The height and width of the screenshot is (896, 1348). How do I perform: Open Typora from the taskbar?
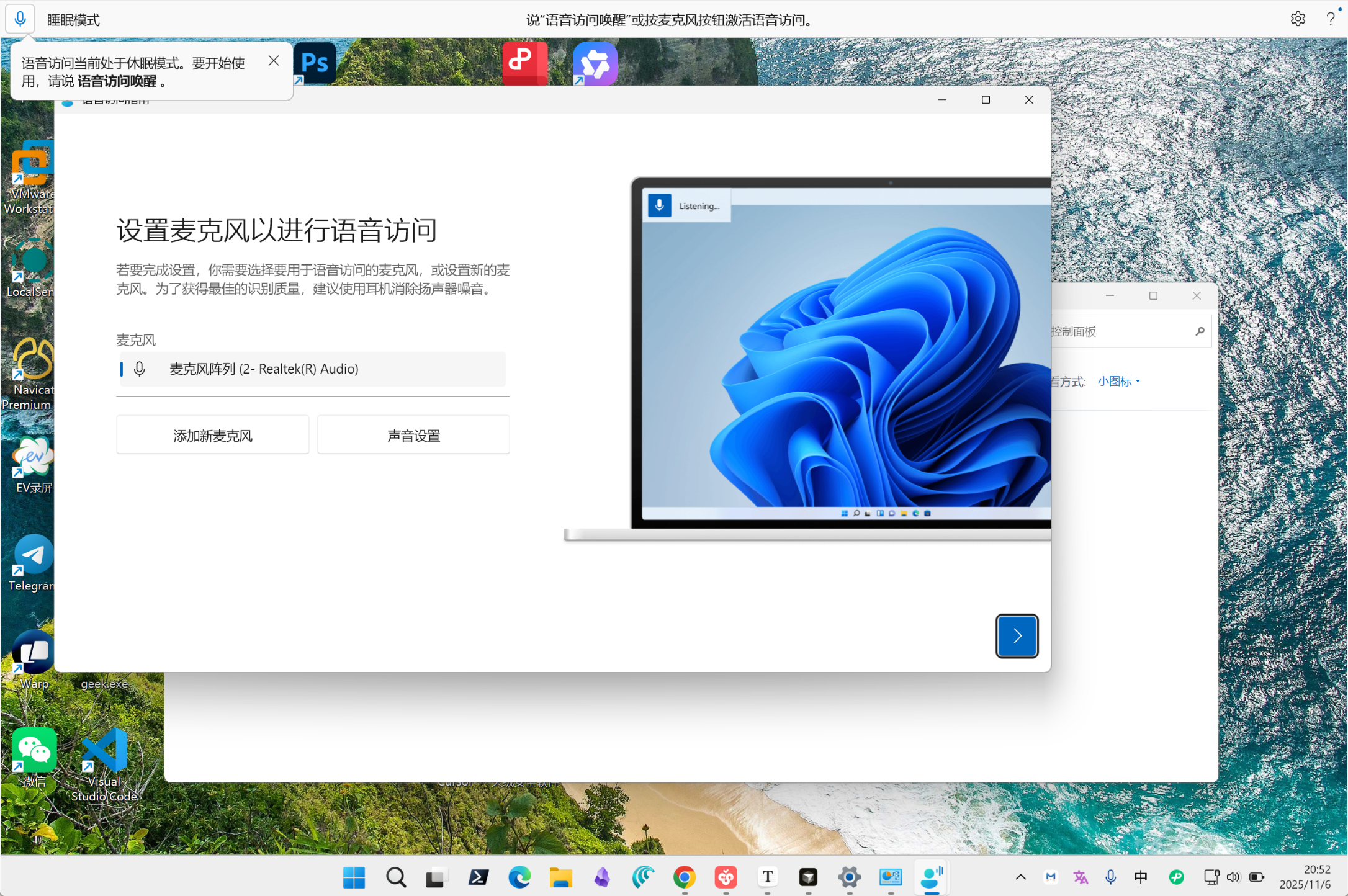point(767,877)
